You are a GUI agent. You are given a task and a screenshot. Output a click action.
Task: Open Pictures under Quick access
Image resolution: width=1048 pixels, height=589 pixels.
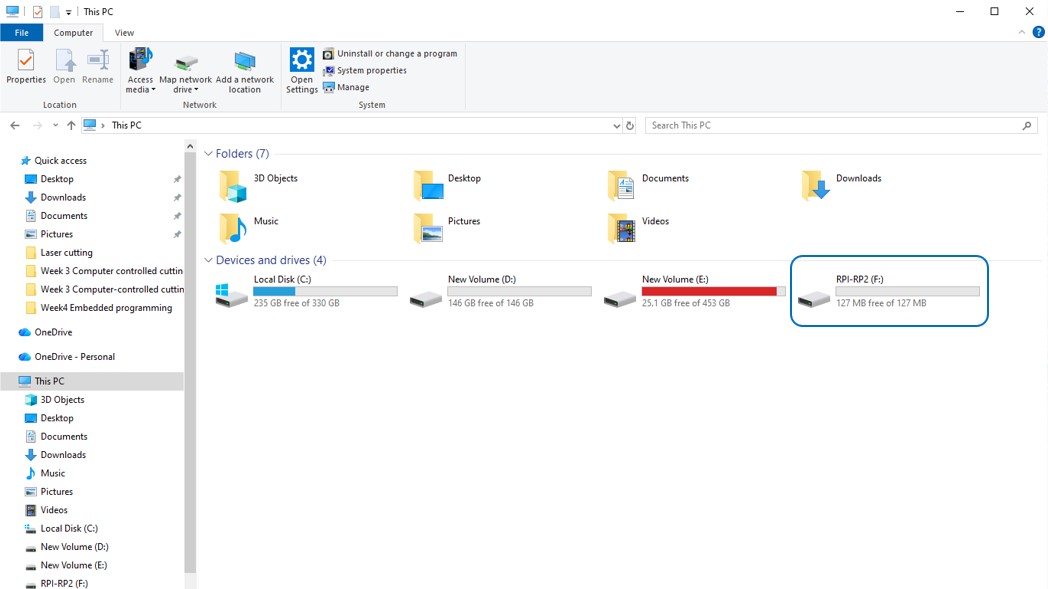coord(57,234)
